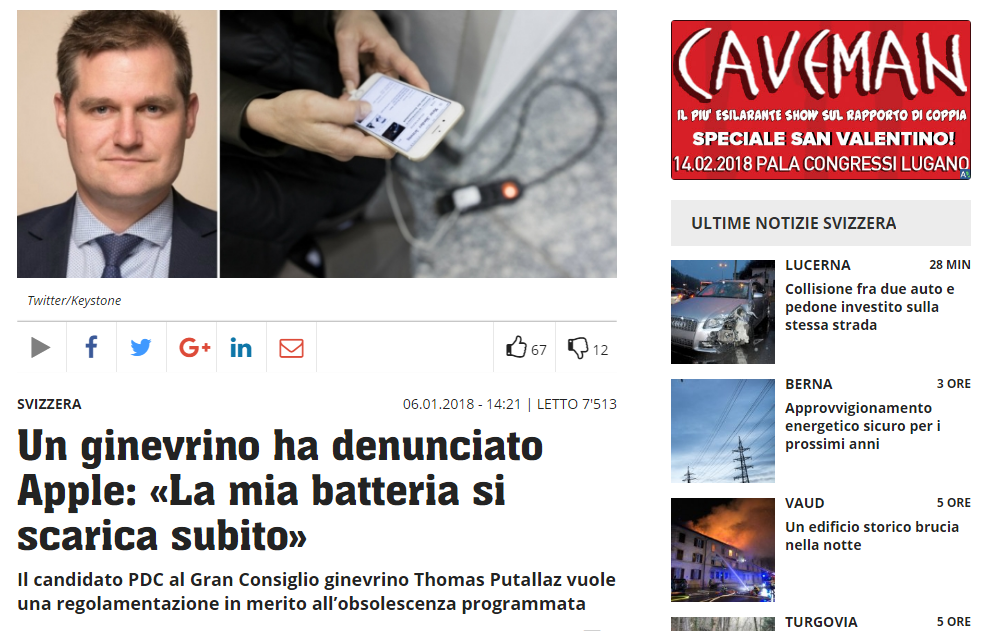Share article on Twitter
991x631 pixels.
[141, 347]
